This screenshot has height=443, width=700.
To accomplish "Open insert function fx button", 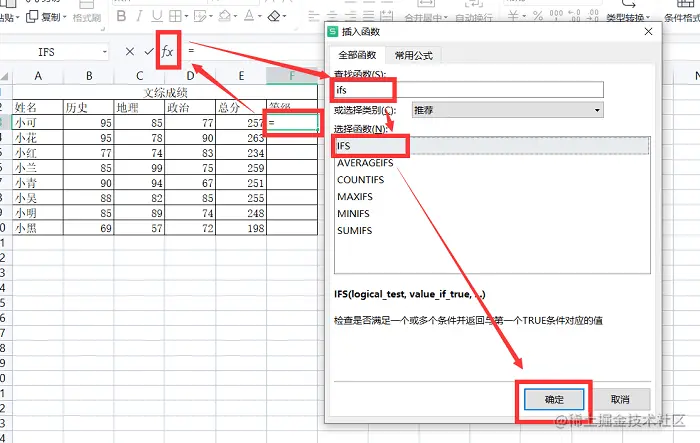I will point(167,51).
